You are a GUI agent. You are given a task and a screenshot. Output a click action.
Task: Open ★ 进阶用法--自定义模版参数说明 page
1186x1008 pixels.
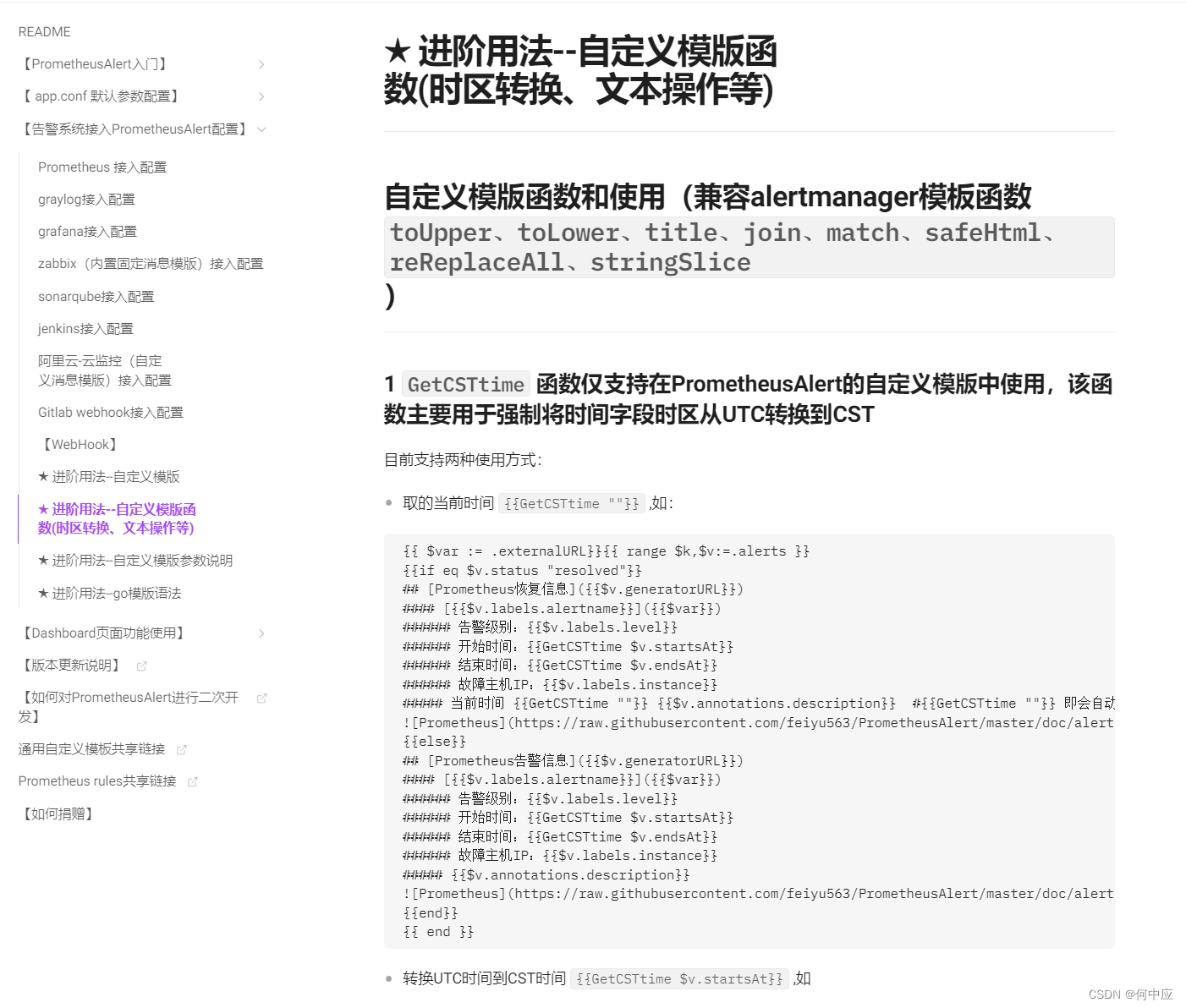[135, 561]
